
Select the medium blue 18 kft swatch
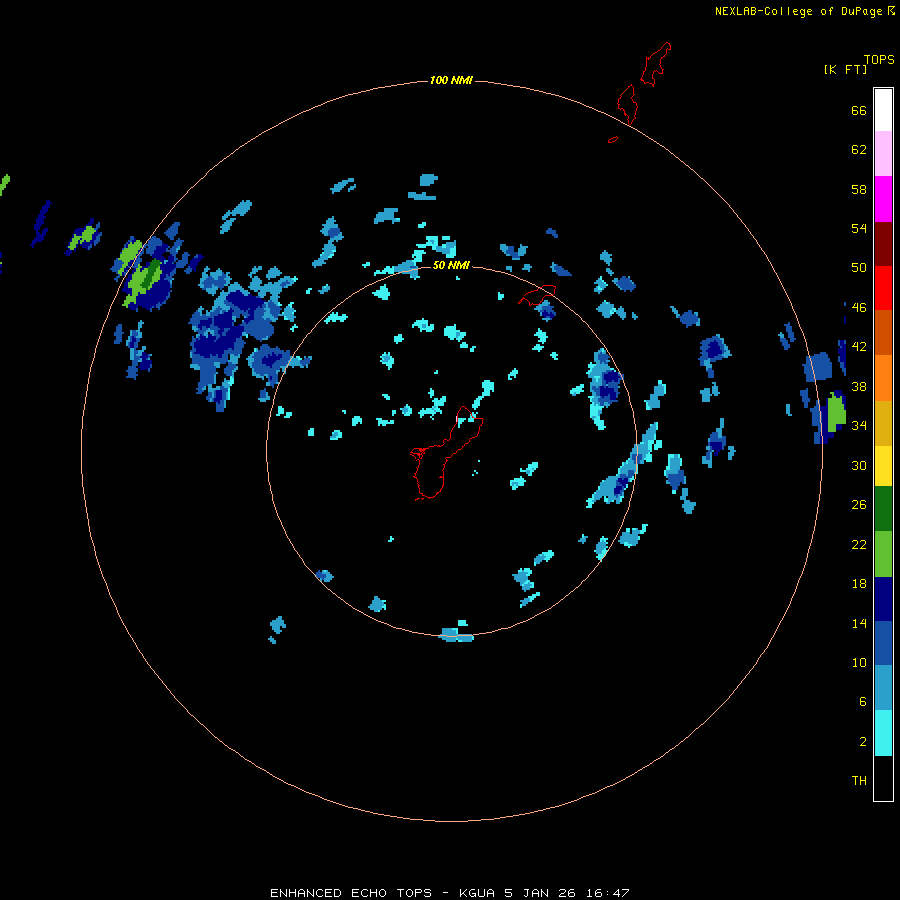(883, 643)
